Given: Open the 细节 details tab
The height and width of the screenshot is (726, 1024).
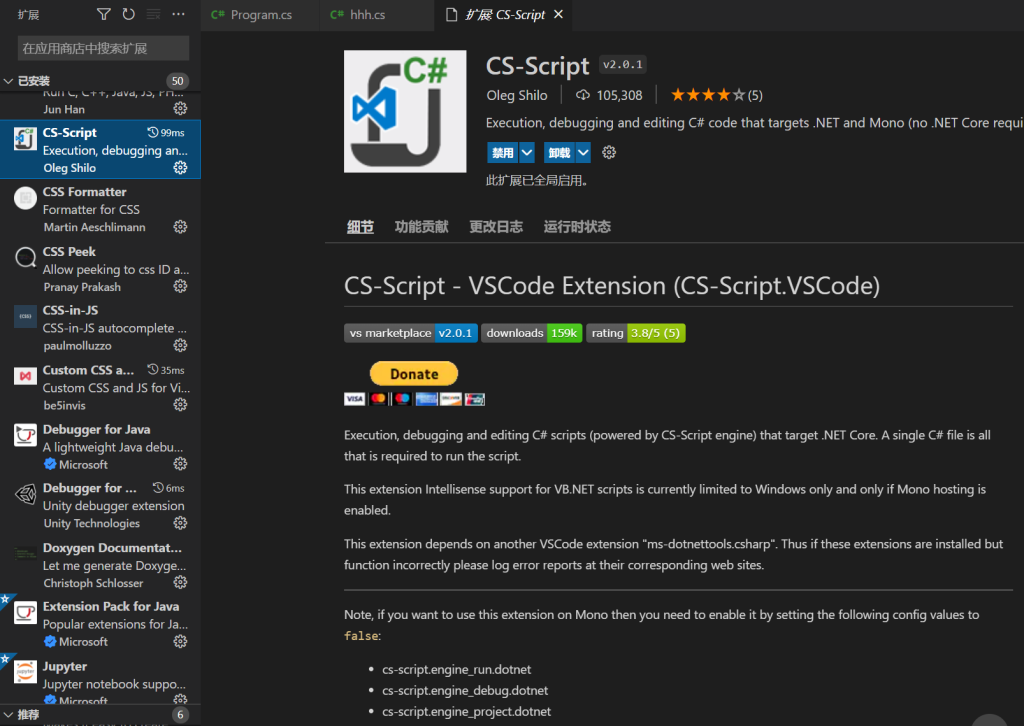Looking at the screenshot, I should coord(360,227).
